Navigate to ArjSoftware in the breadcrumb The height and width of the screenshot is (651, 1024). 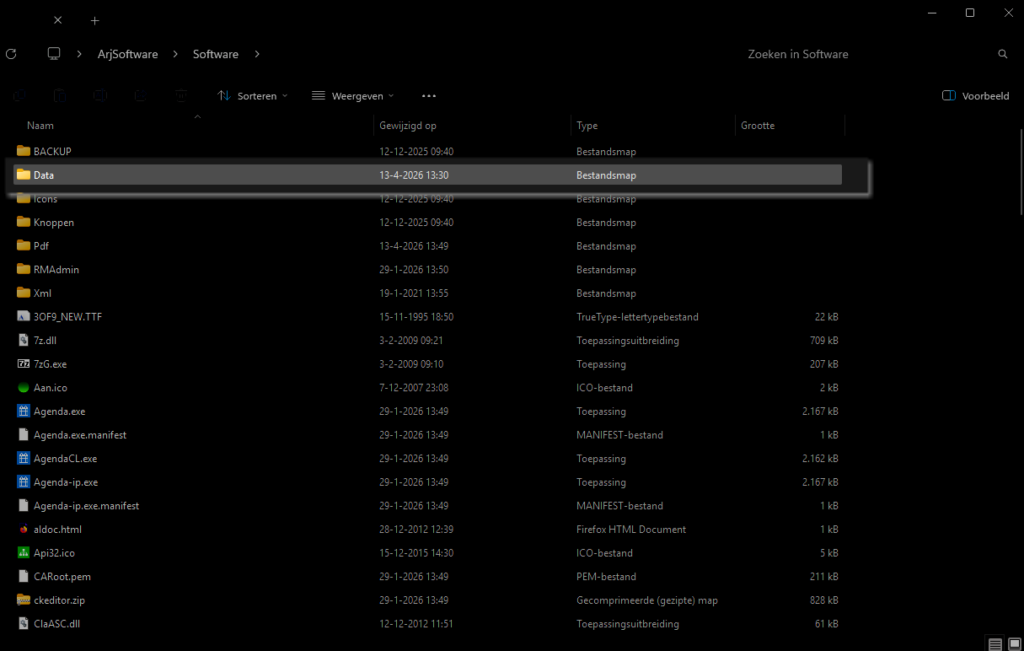tap(127, 54)
